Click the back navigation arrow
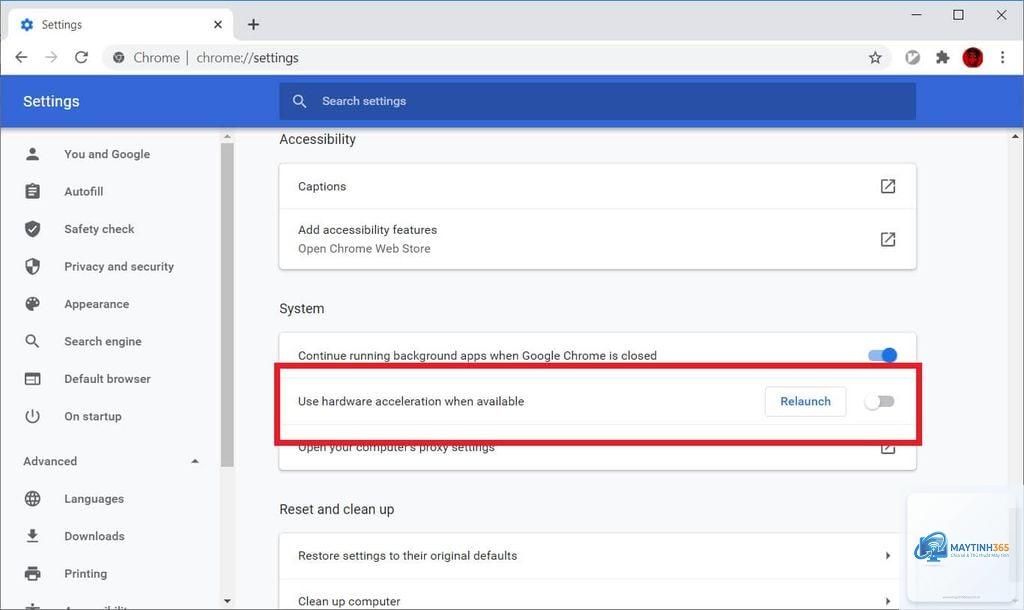This screenshot has width=1024, height=610. (22, 57)
